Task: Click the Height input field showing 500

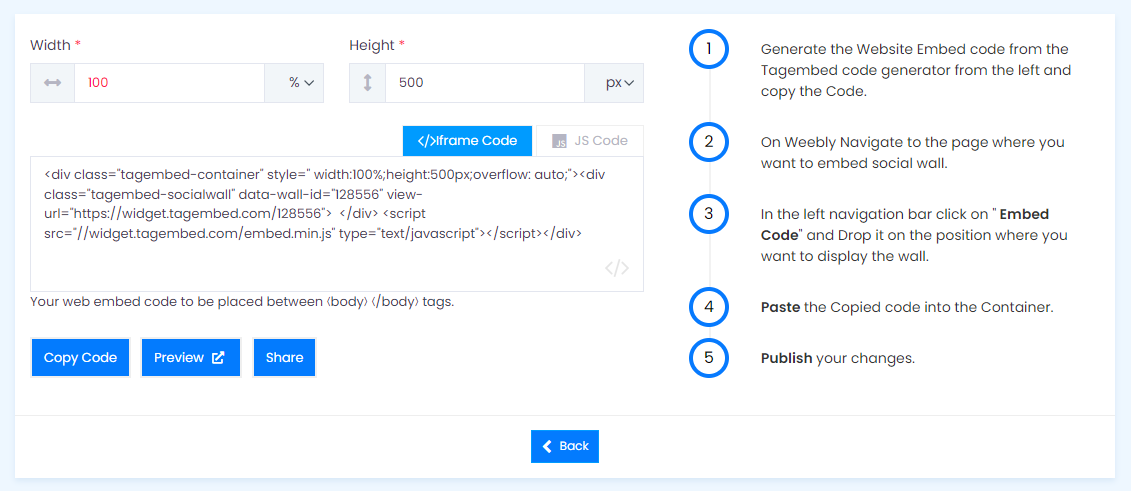Action: (485, 83)
